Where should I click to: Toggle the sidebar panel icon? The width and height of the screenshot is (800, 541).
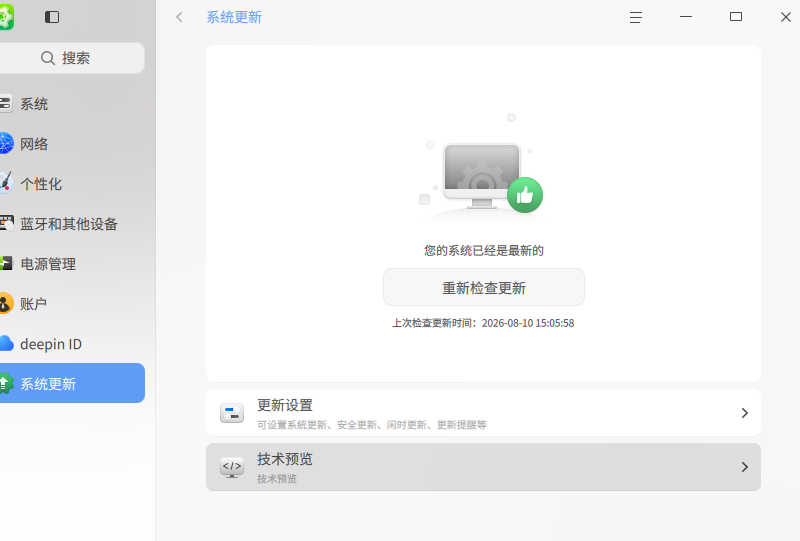52,17
